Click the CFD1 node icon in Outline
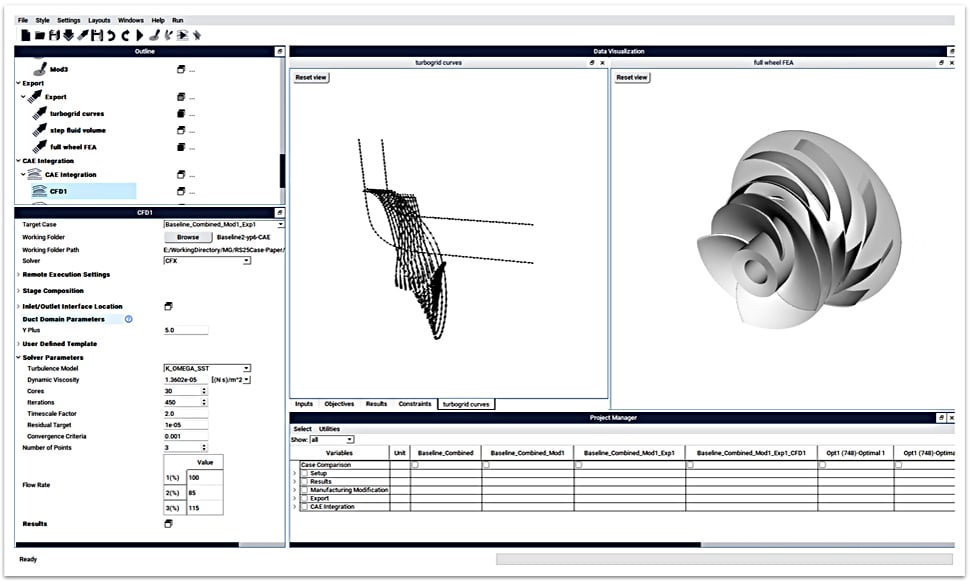This screenshot has height=582, width=973. [39, 190]
